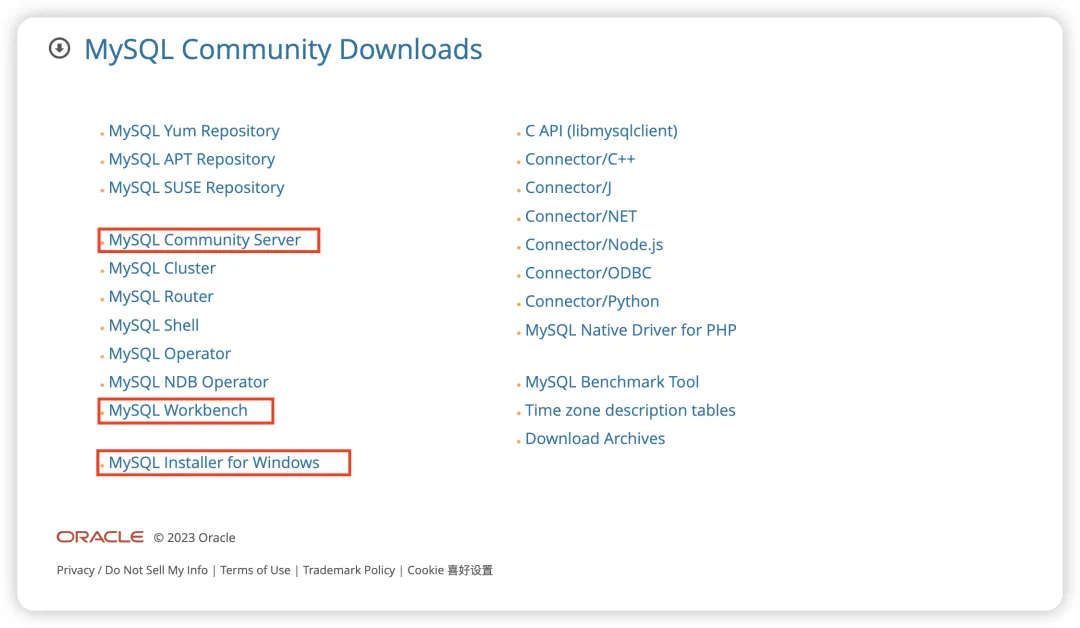Viewport: 1080px width, 628px height.
Task: Open the MySQL Cluster page
Action: pos(162,268)
